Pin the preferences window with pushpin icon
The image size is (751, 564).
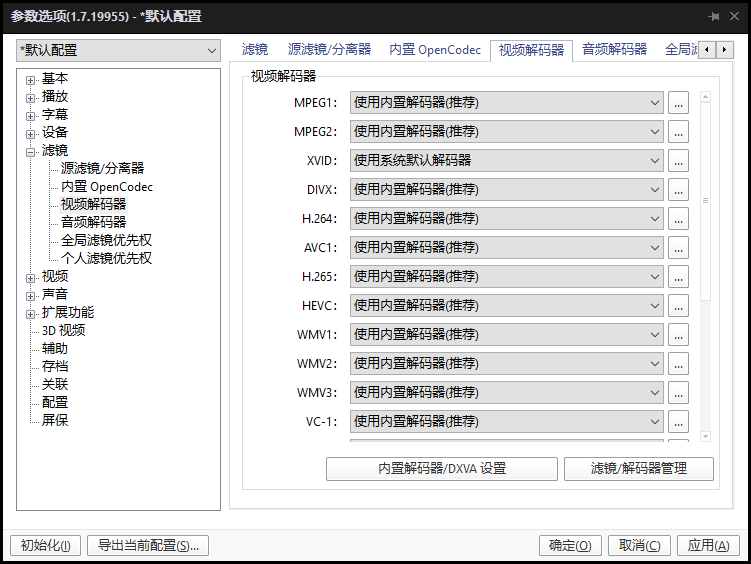point(714,16)
